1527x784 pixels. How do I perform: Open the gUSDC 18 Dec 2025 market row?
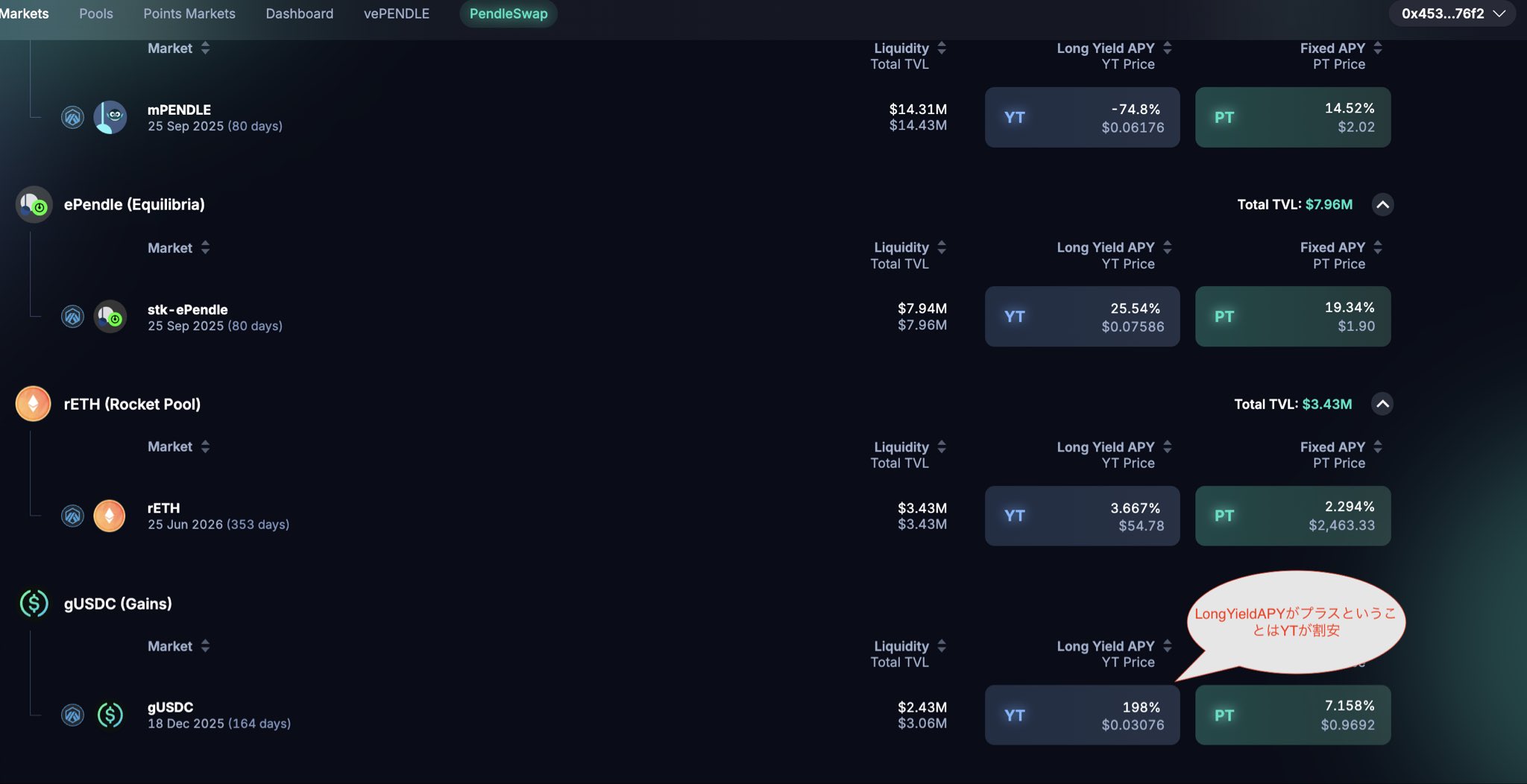point(219,715)
